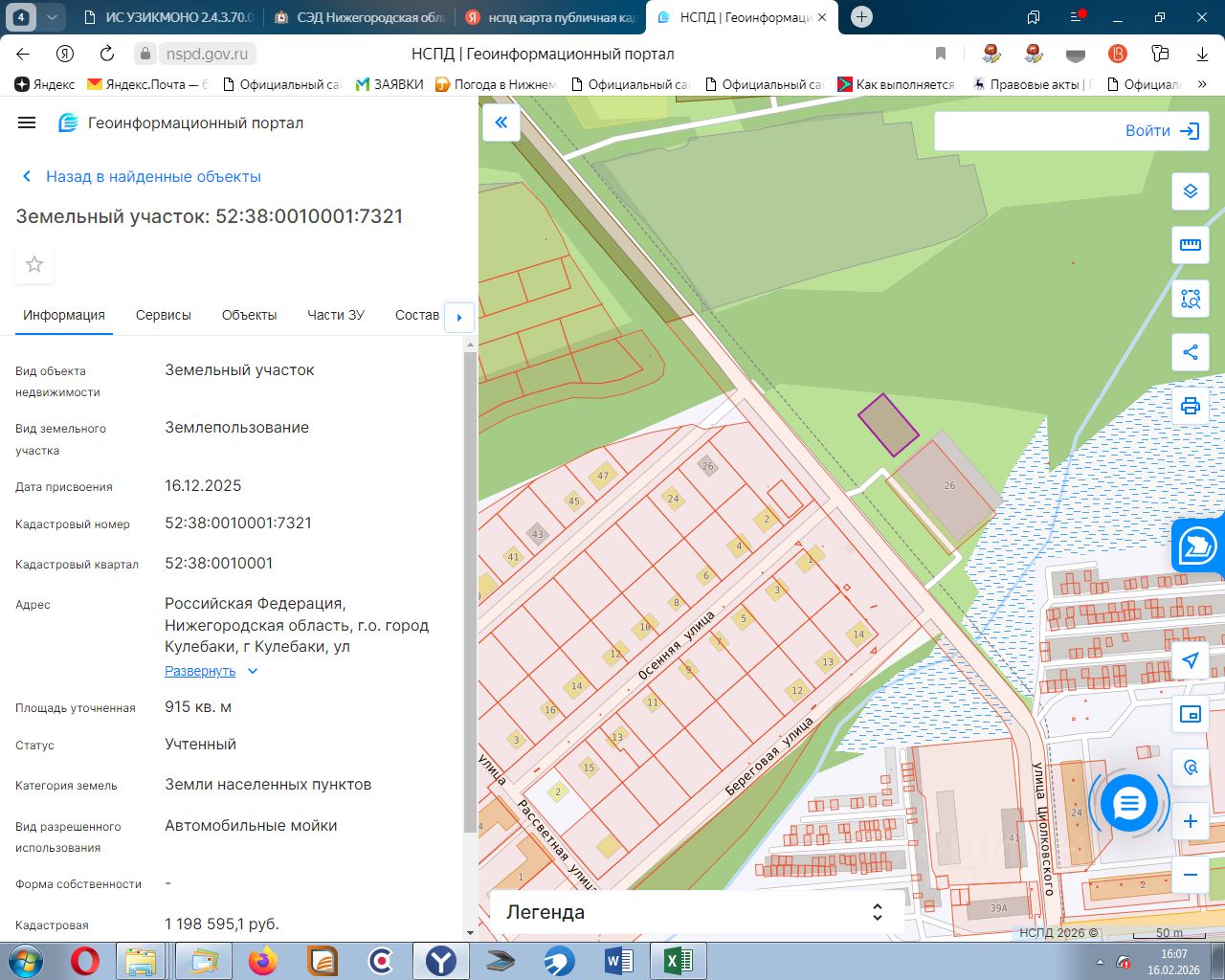Open the hamburger main menu
The image size is (1225, 980).
coord(27,122)
